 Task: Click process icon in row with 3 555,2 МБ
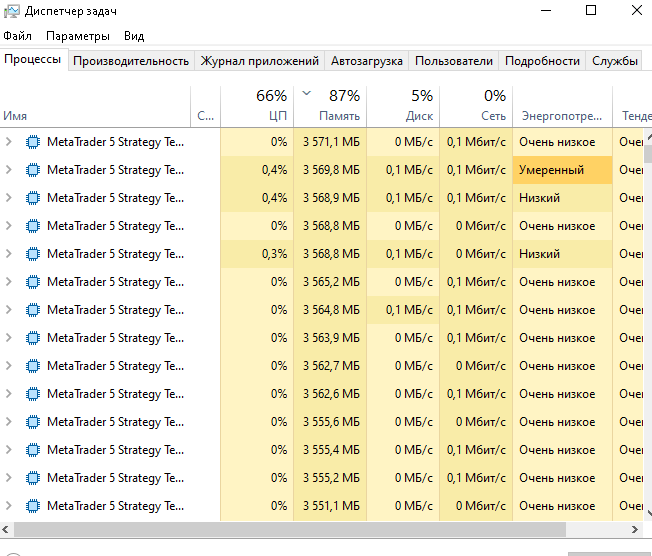33,477
